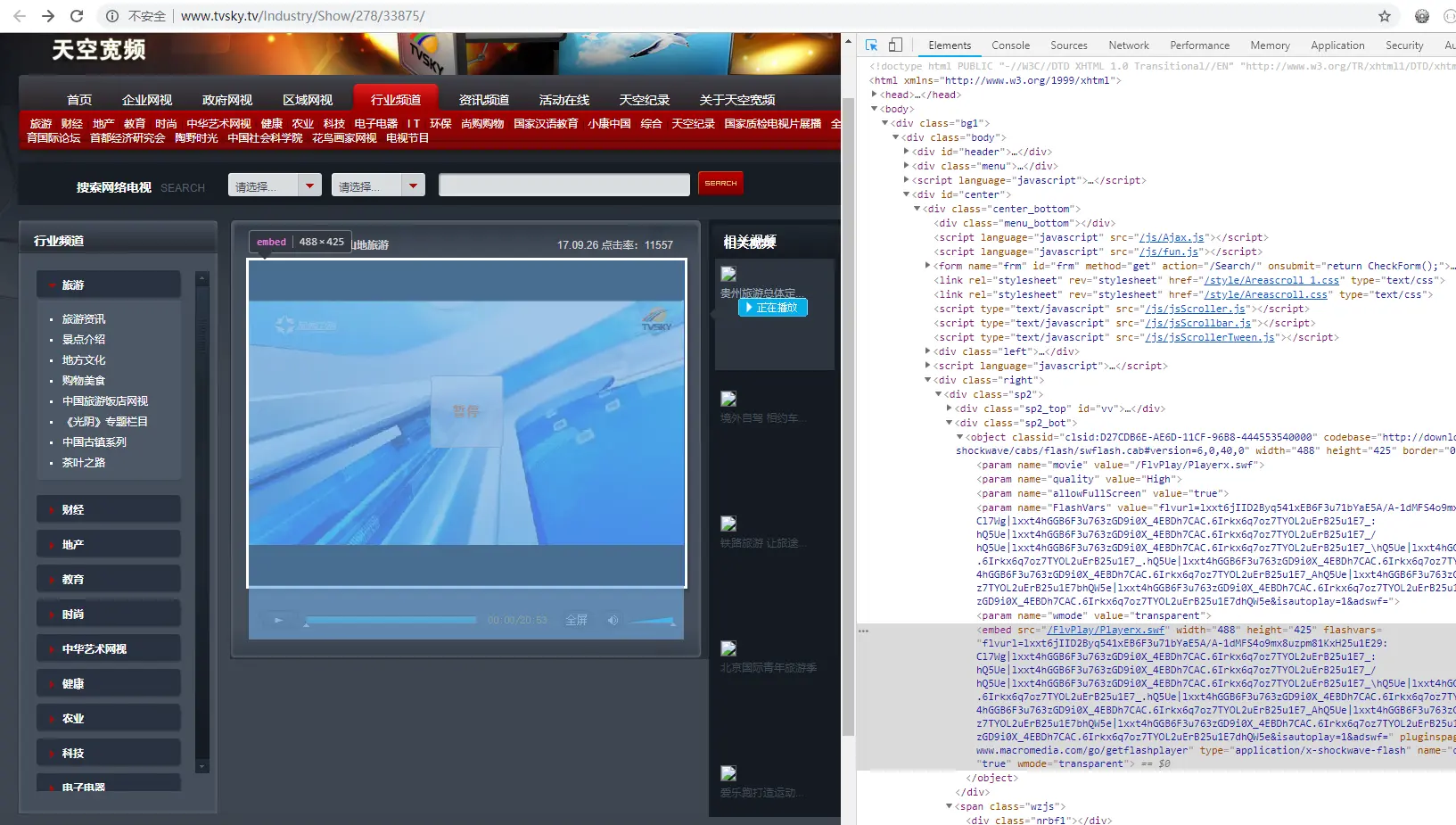Open the 爱乐跑打造运动 video thumbnail
1456x825 pixels.
pos(728,773)
